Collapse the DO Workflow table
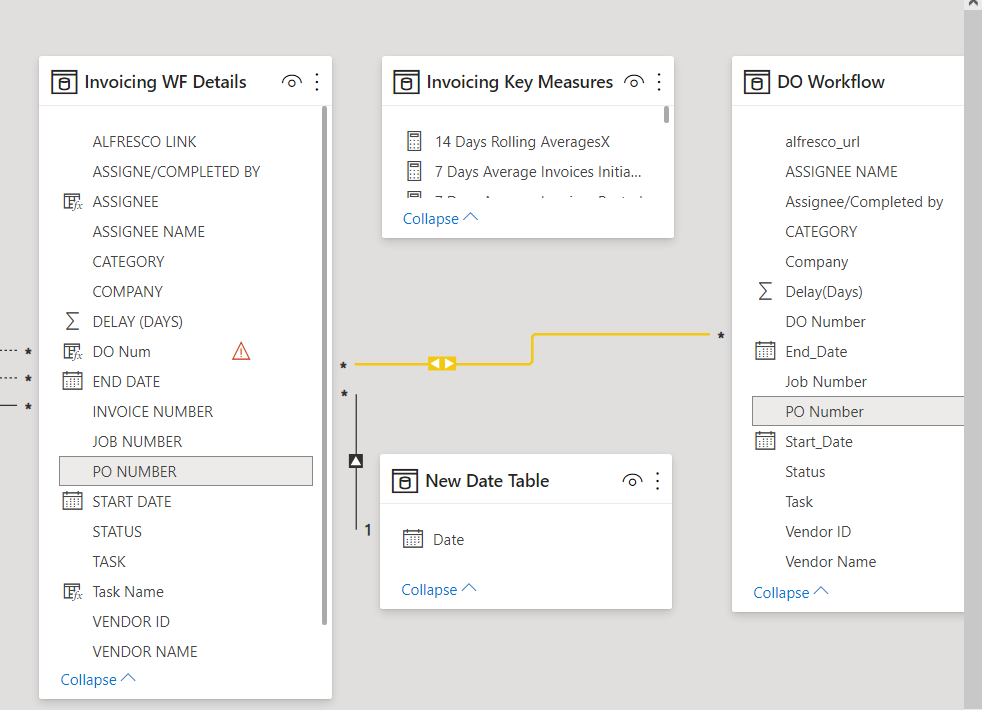 point(791,592)
